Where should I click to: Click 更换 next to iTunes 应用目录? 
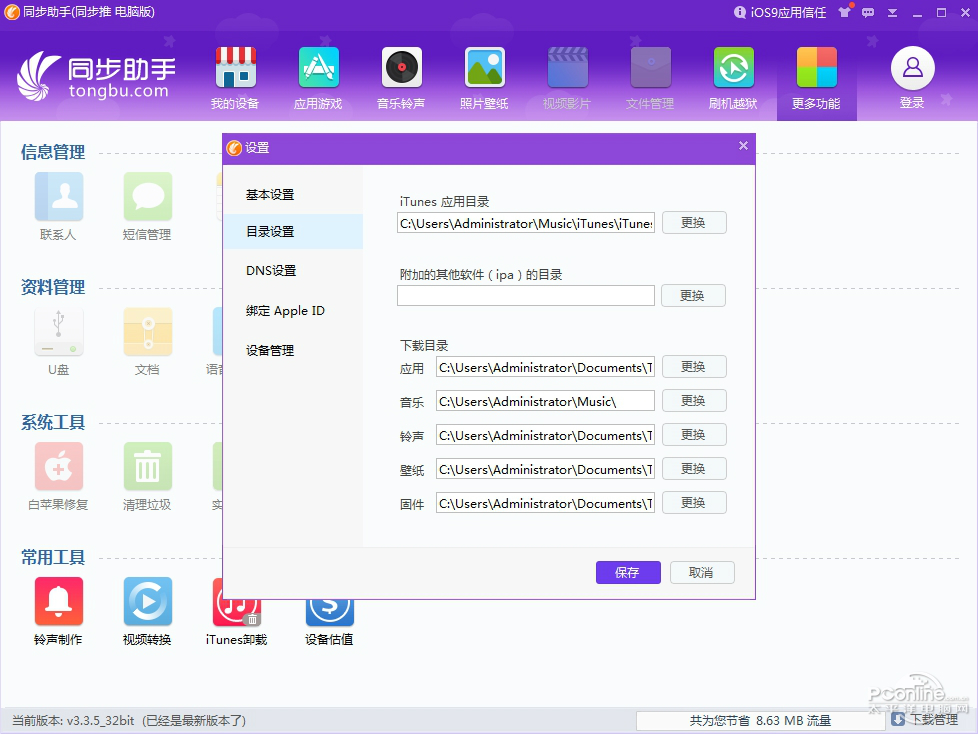(693, 222)
